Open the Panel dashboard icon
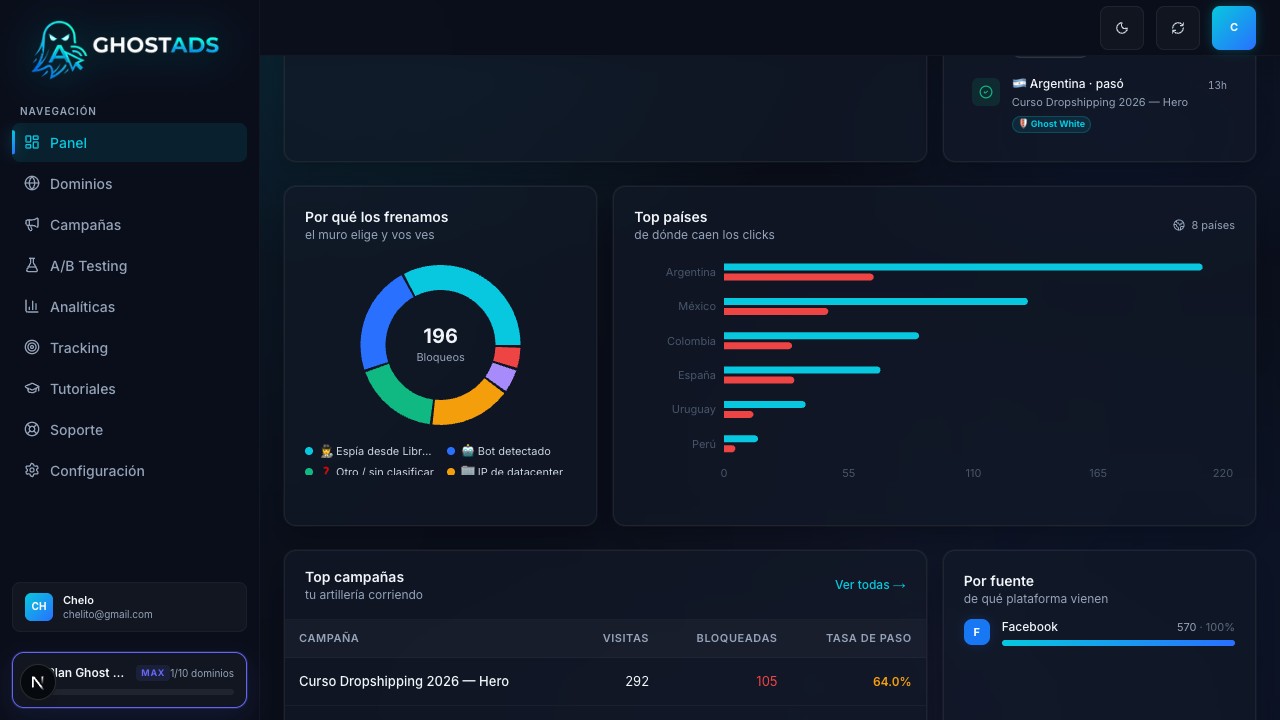 coord(32,142)
